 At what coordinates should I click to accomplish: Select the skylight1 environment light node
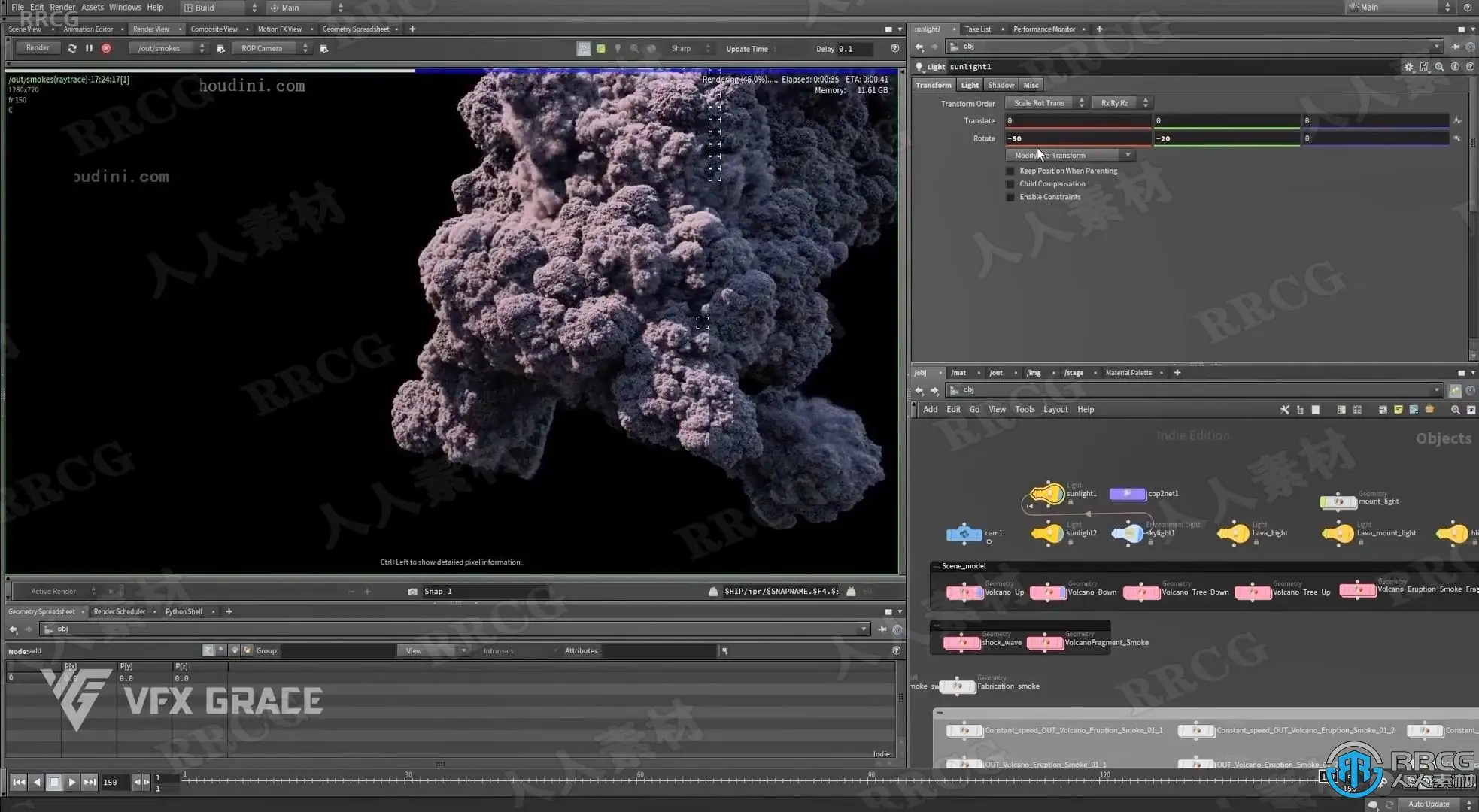[x=1127, y=533]
